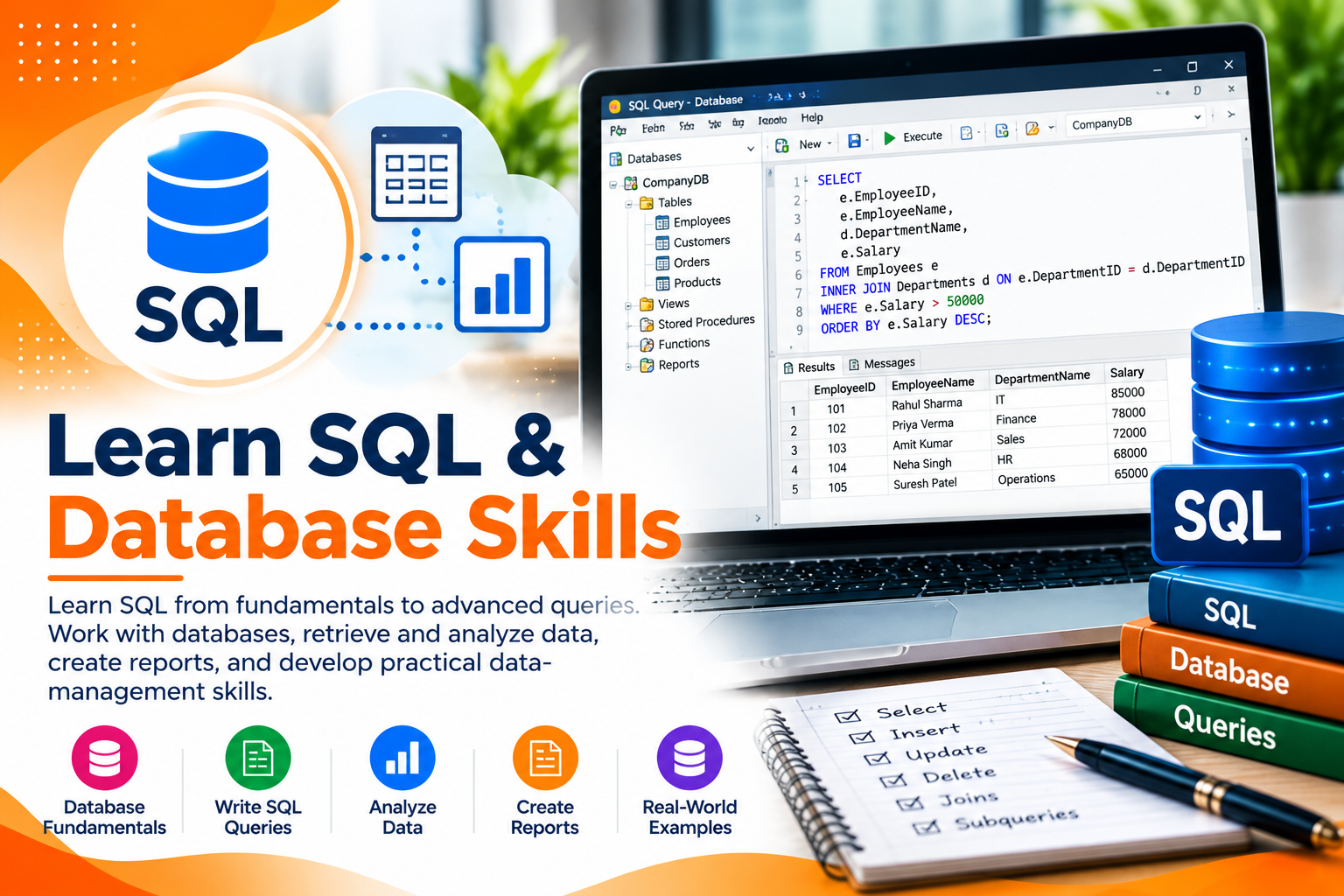
Task: Click the Views folder icon
Action: (x=647, y=304)
